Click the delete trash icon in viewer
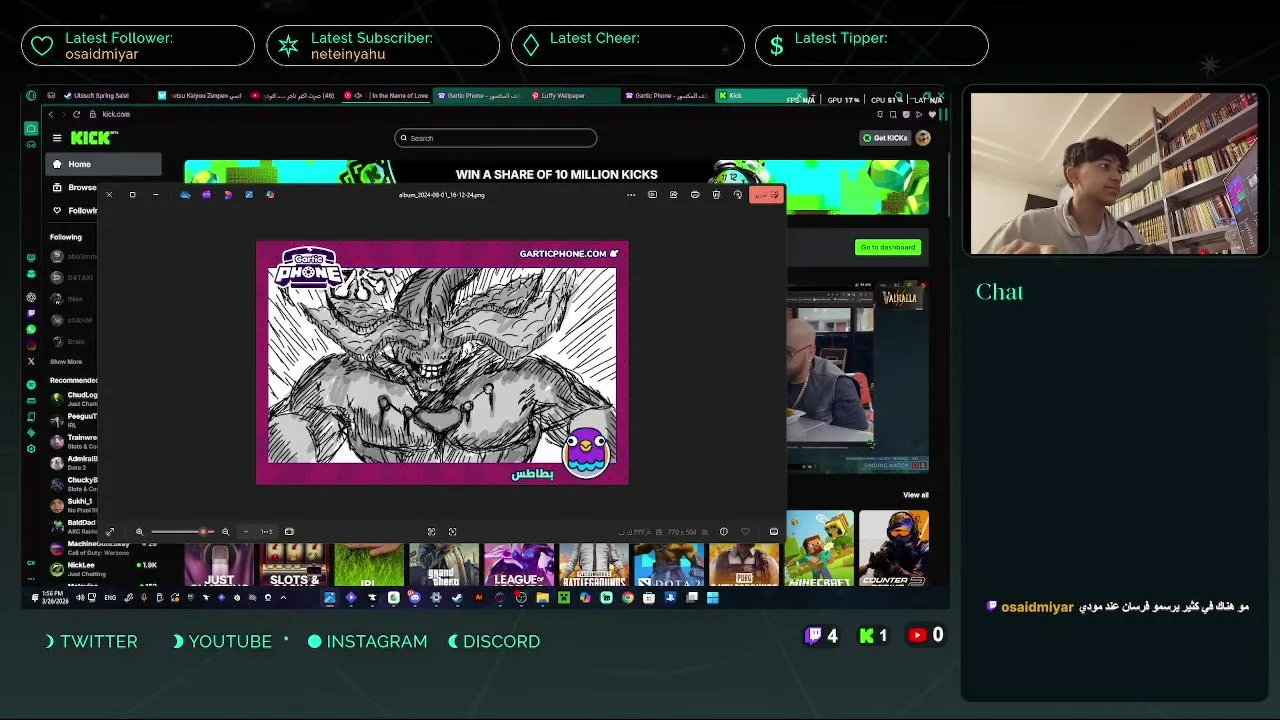 coord(716,195)
